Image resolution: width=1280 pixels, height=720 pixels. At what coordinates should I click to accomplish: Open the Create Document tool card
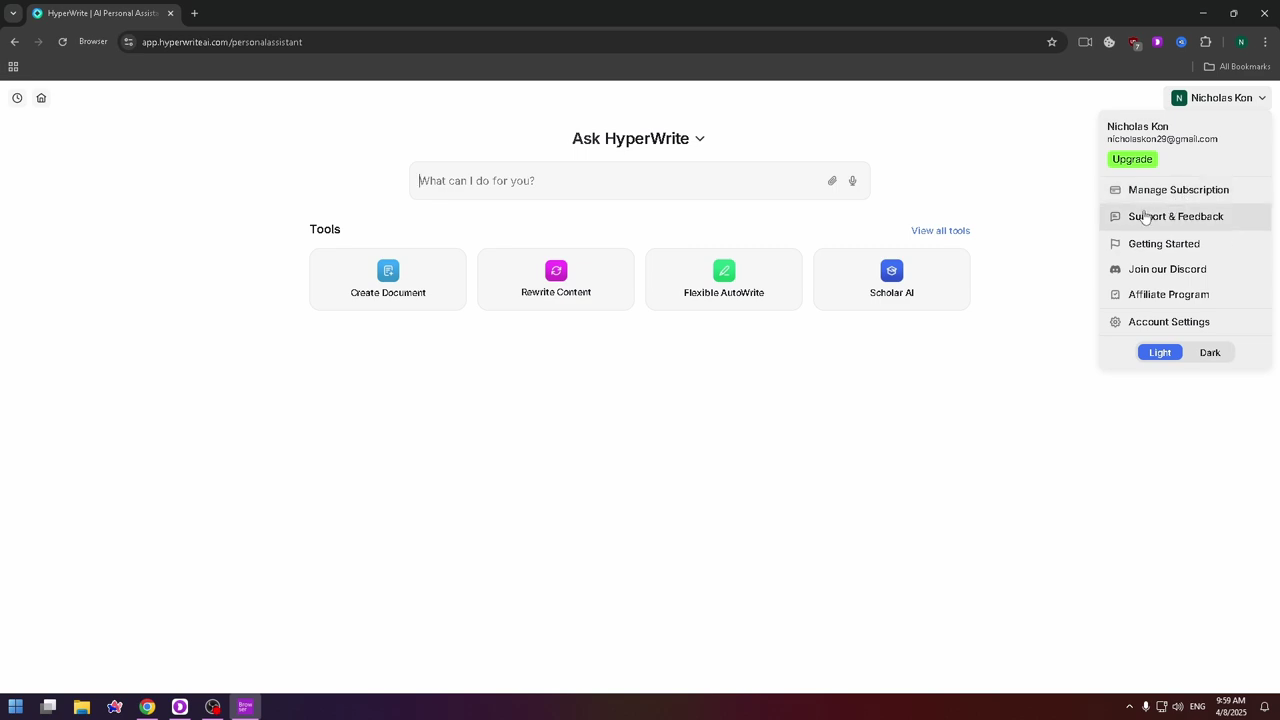[388, 279]
